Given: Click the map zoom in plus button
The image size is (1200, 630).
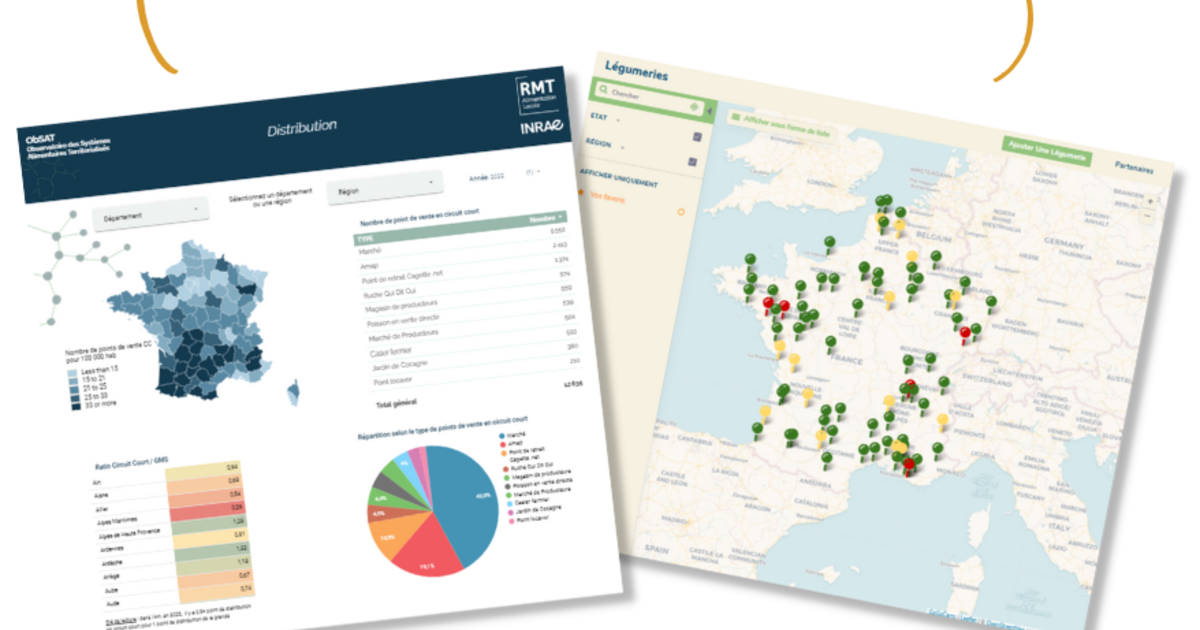Looking at the screenshot, I should coord(1150,200).
